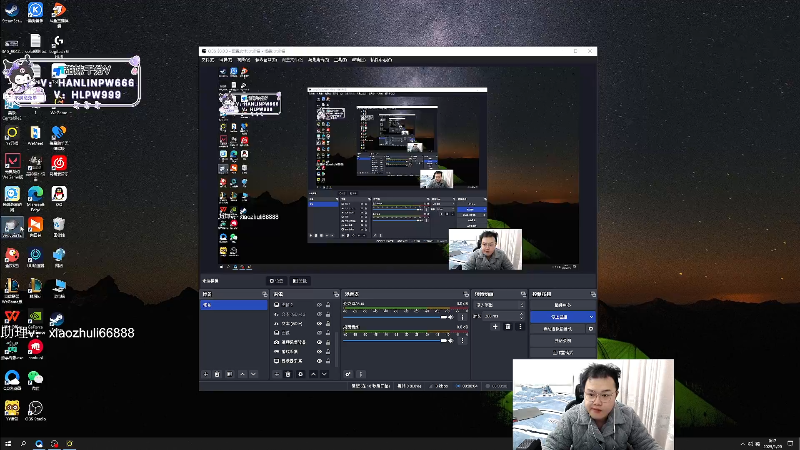800x450 pixels.
Task: Open the Docks menu in OBS menu bar
Action: 265,60
